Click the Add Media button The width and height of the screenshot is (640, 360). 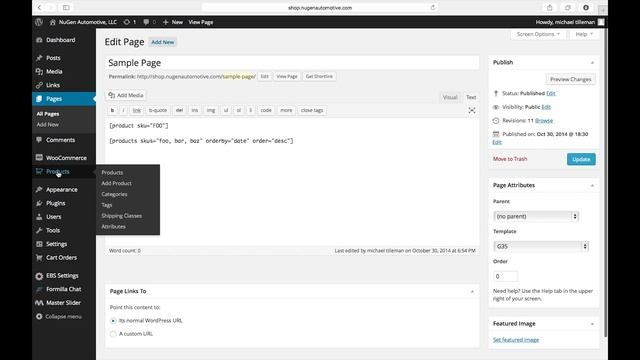pos(126,95)
